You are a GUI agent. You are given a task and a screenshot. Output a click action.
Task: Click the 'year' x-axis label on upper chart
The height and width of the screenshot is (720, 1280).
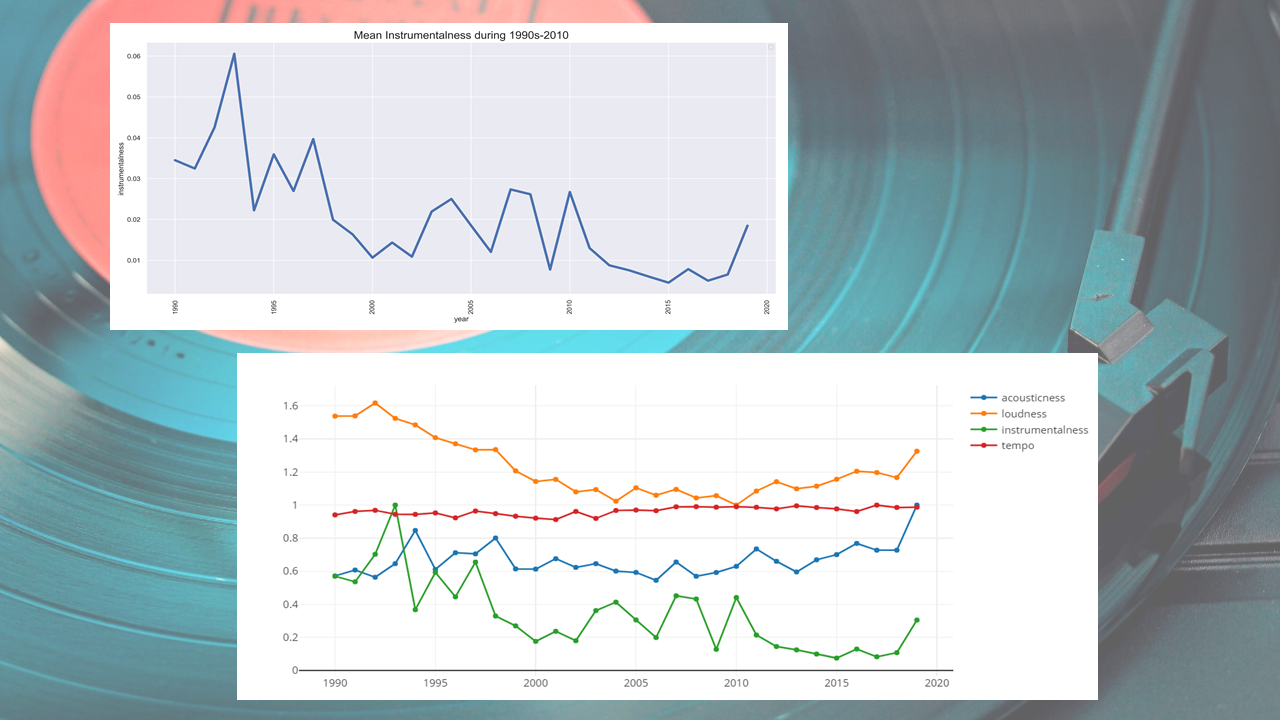click(461, 319)
